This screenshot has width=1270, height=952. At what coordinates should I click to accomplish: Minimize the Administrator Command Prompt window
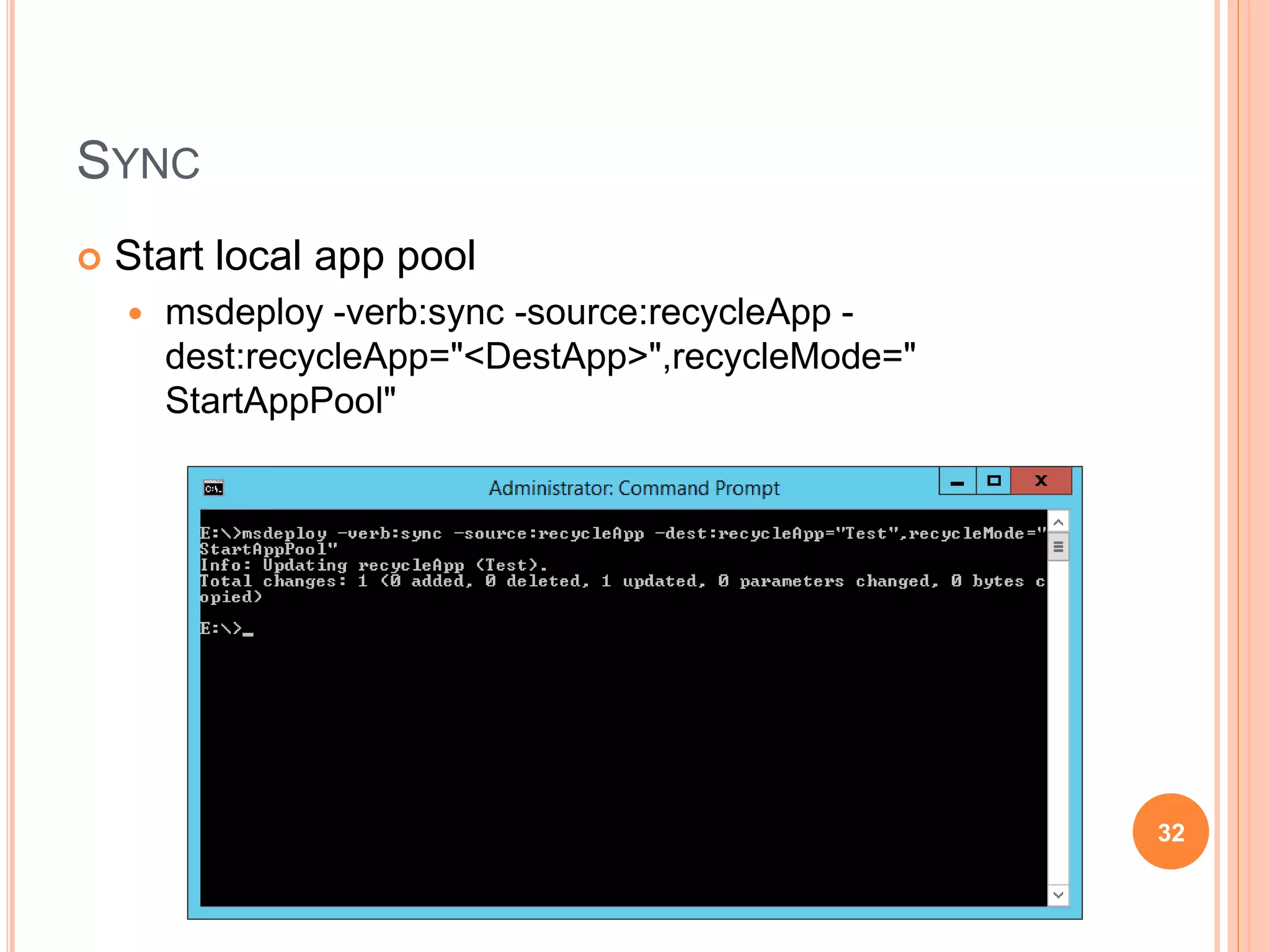pos(957,481)
